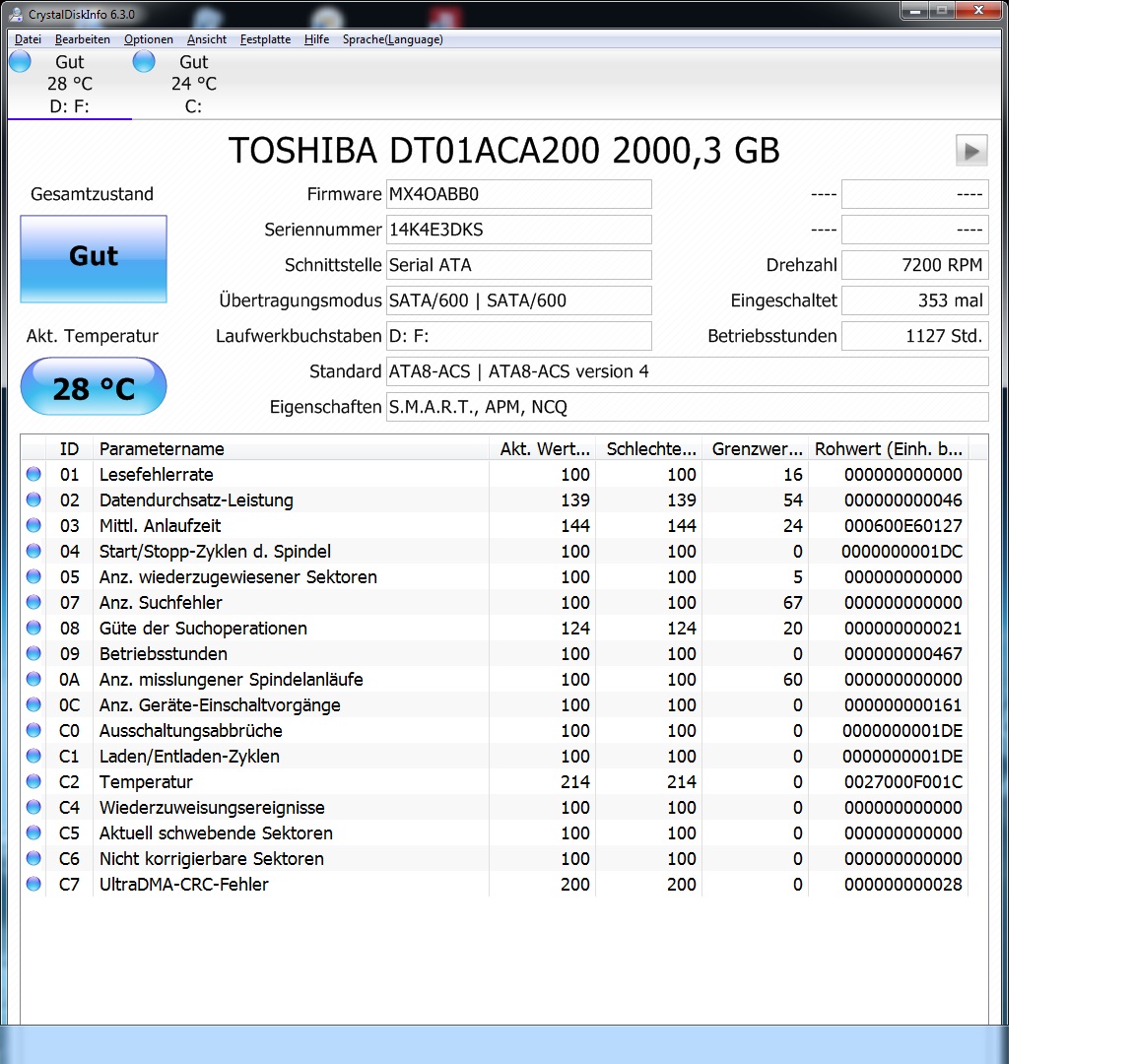Click the CrystalDiskInfo title bar app icon
The height and width of the screenshot is (1064, 1135).
[15, 14]
